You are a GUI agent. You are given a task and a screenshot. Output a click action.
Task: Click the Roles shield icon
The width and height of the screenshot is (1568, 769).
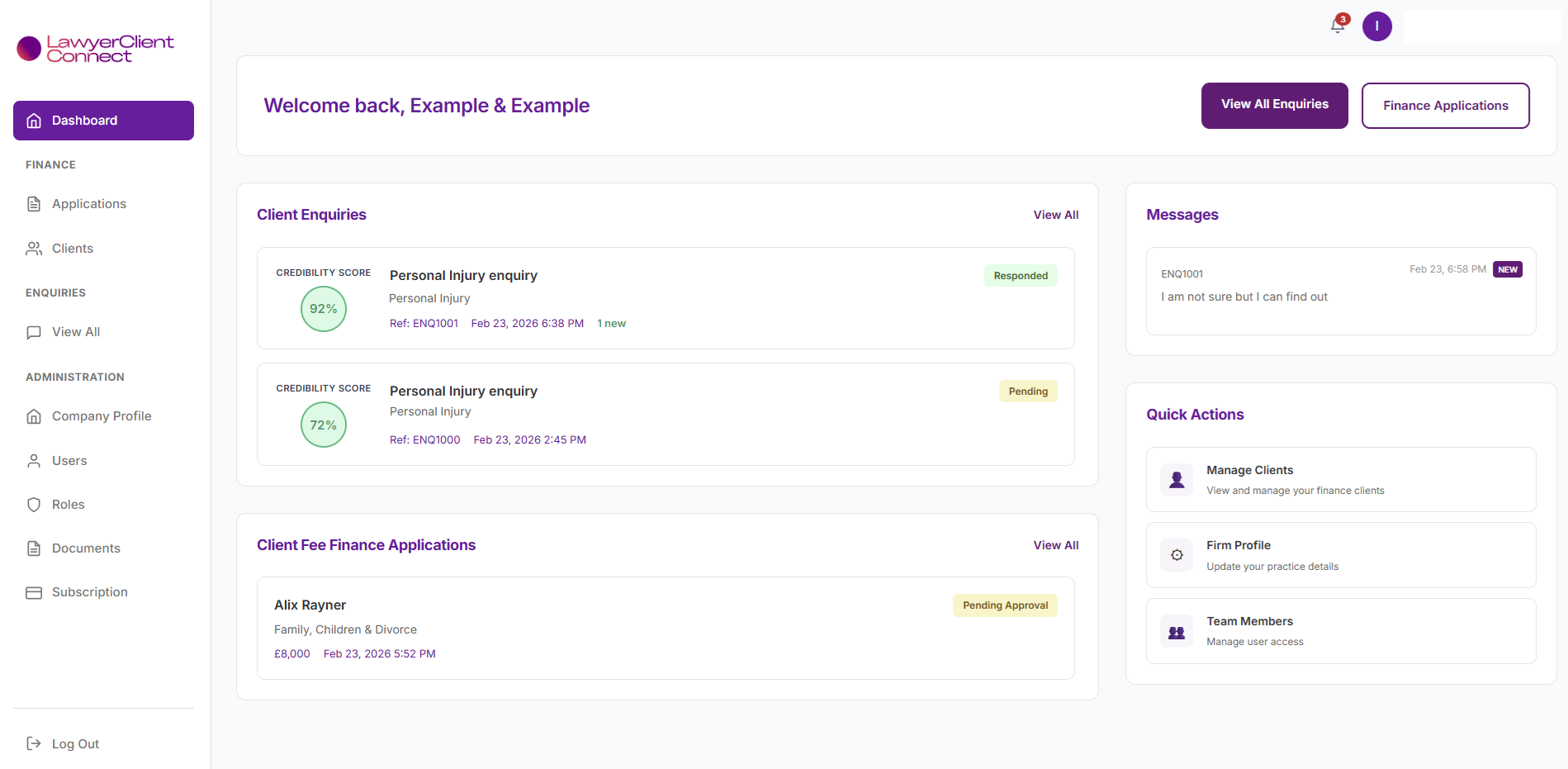coord(33,504)
